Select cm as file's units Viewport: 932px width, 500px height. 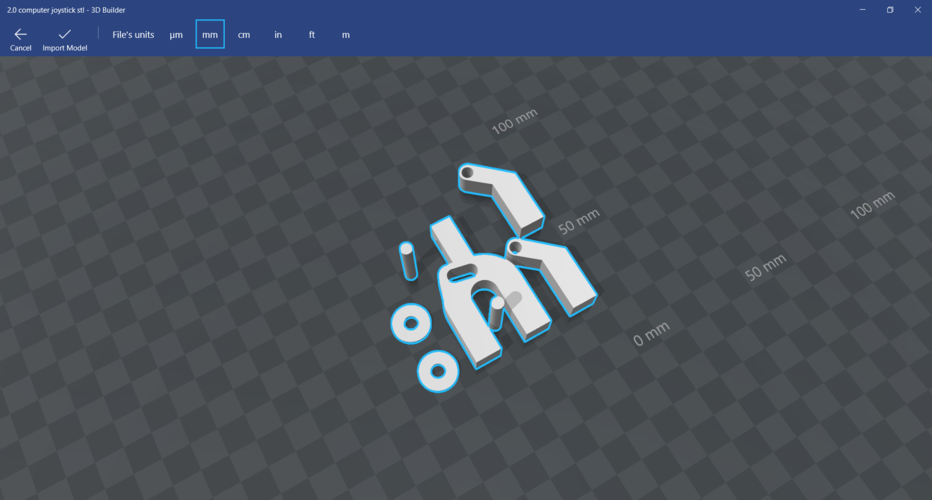(244, 34)
